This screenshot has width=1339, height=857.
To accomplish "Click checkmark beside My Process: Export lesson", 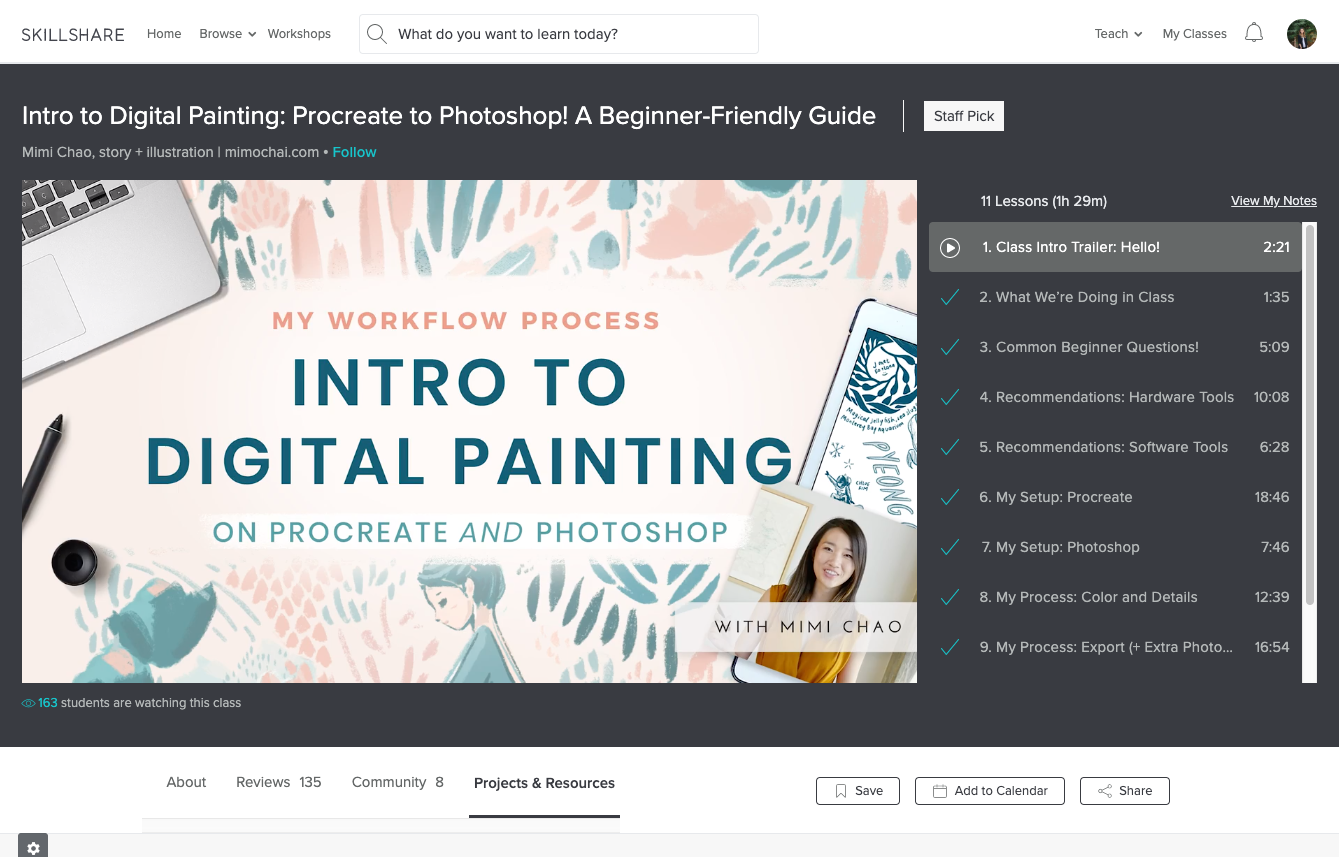I will (950, 647).
